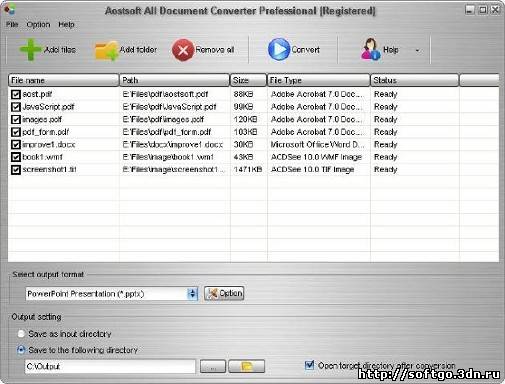Click the 120KB size cell
The width and height of the screenshot is (505, 384).
(245, 119)
